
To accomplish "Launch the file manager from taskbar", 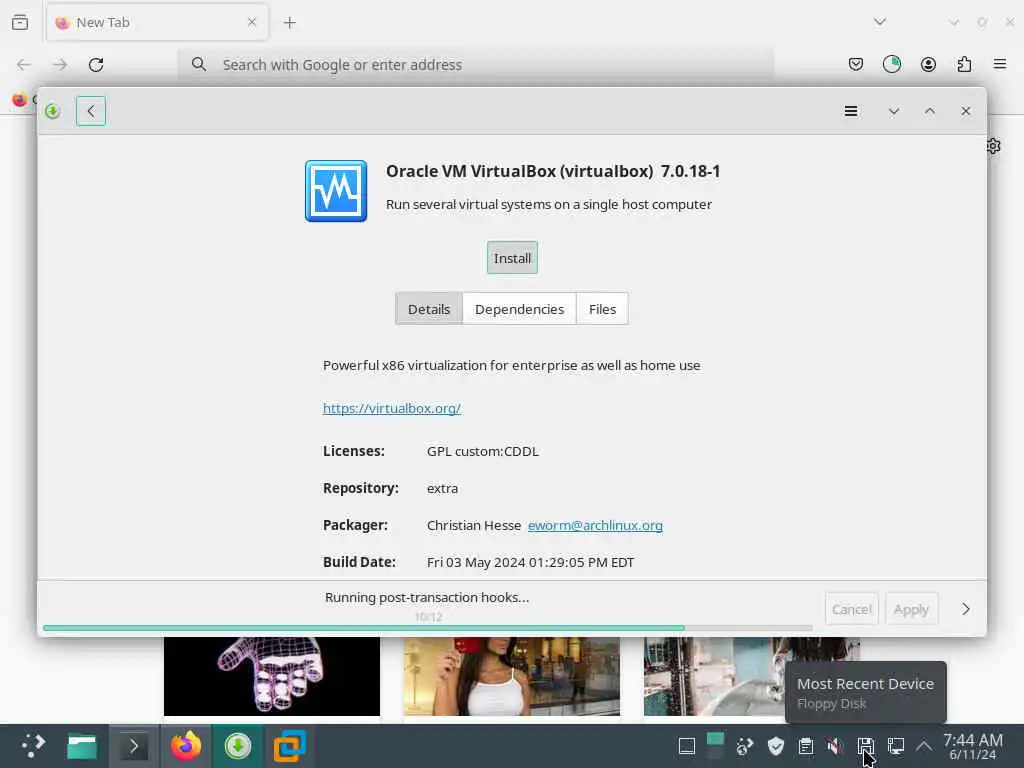I will 82,746.
